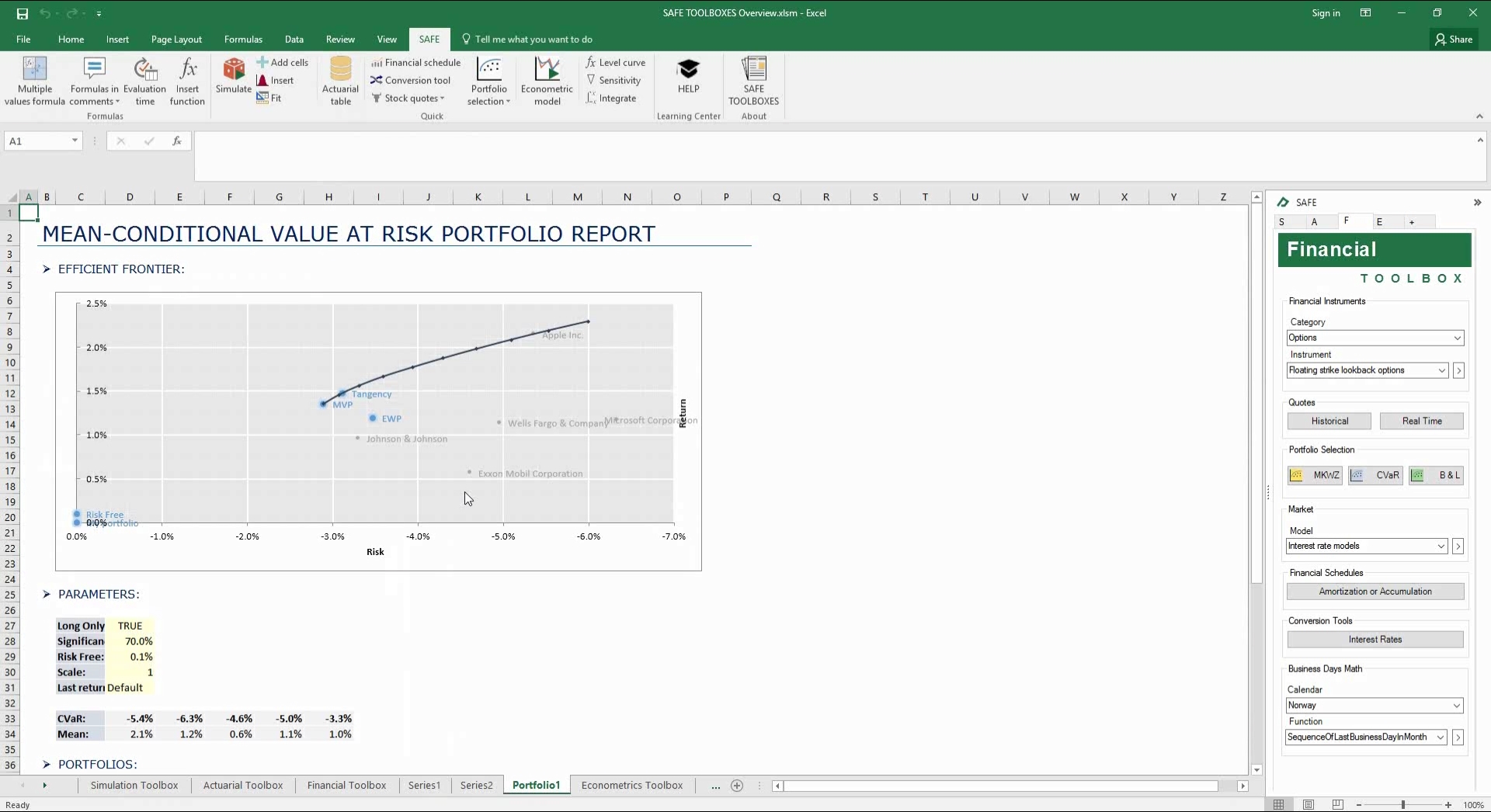Viewport: 1491px width, 812px height.
Task: Open the Market Model dropdown
Action: tap(1441, 546)
